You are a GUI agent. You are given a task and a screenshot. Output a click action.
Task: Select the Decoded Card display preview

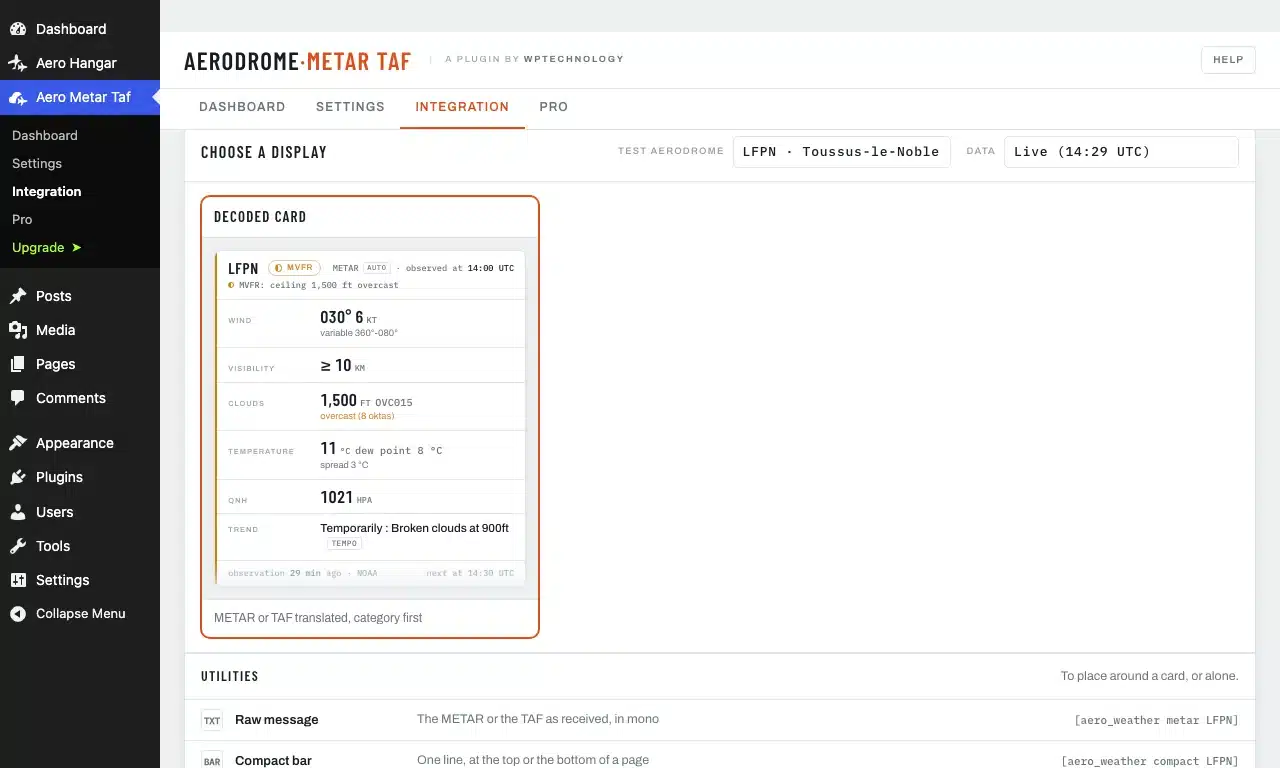pos(370,417)
